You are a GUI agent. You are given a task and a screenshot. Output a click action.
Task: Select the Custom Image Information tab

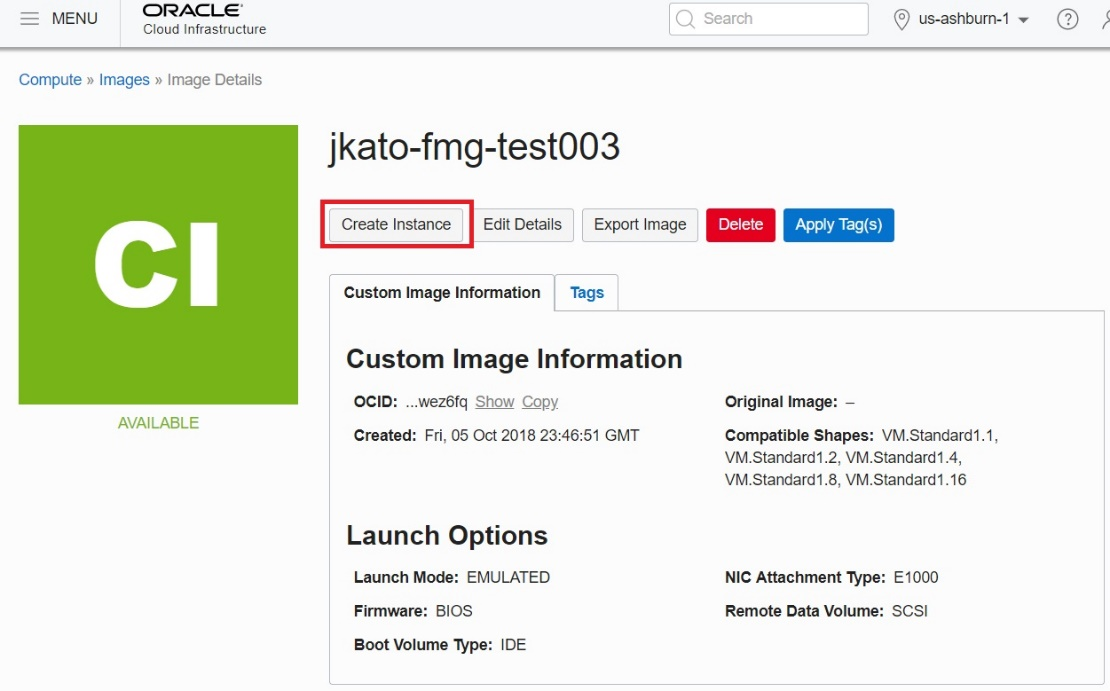441,293
